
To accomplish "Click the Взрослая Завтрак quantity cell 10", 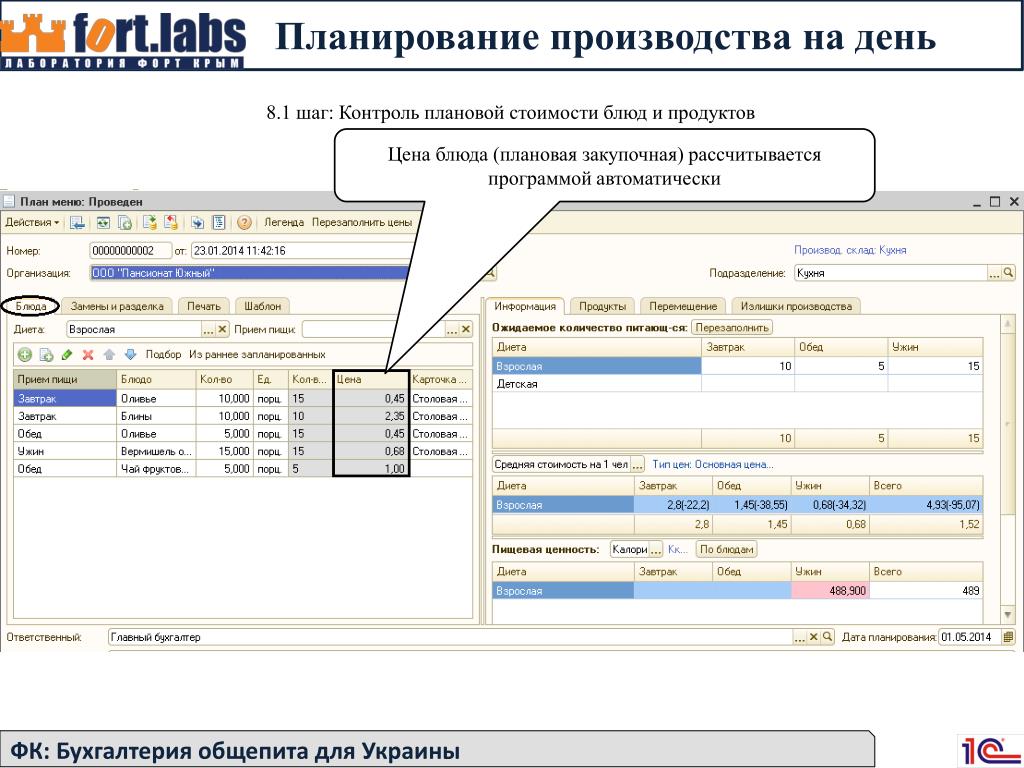I will coord(748,366).
